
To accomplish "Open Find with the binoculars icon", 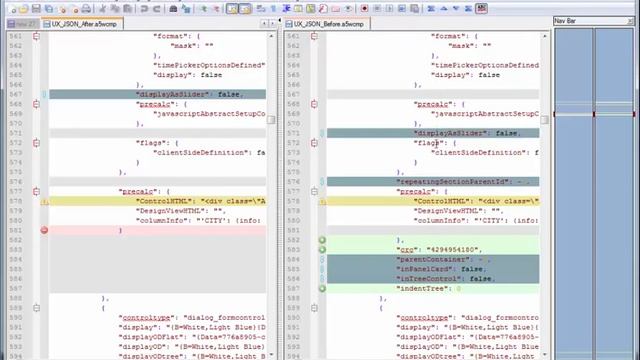I will (x=173, y=9).
